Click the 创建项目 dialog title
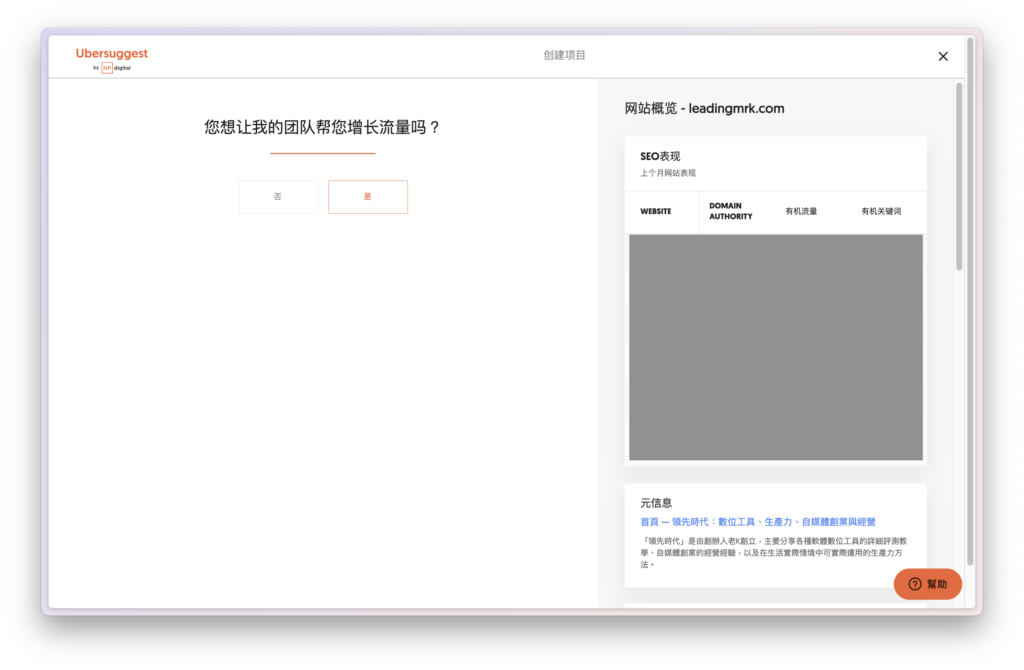The width and height of the screenshot is (1024, 670). tap(564, 56)
